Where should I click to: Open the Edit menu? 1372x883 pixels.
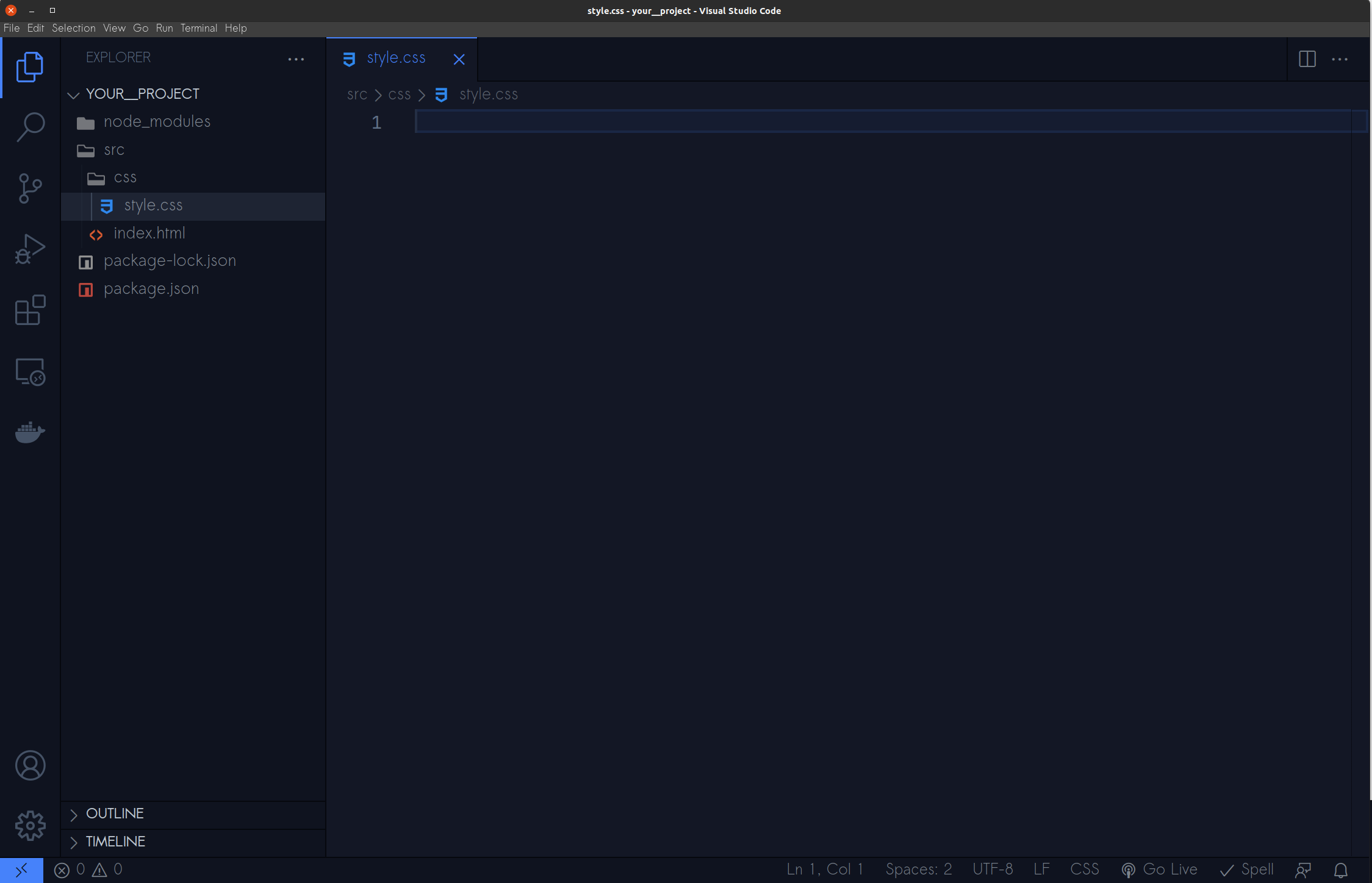pyautogui.click(x=35, y=28)
